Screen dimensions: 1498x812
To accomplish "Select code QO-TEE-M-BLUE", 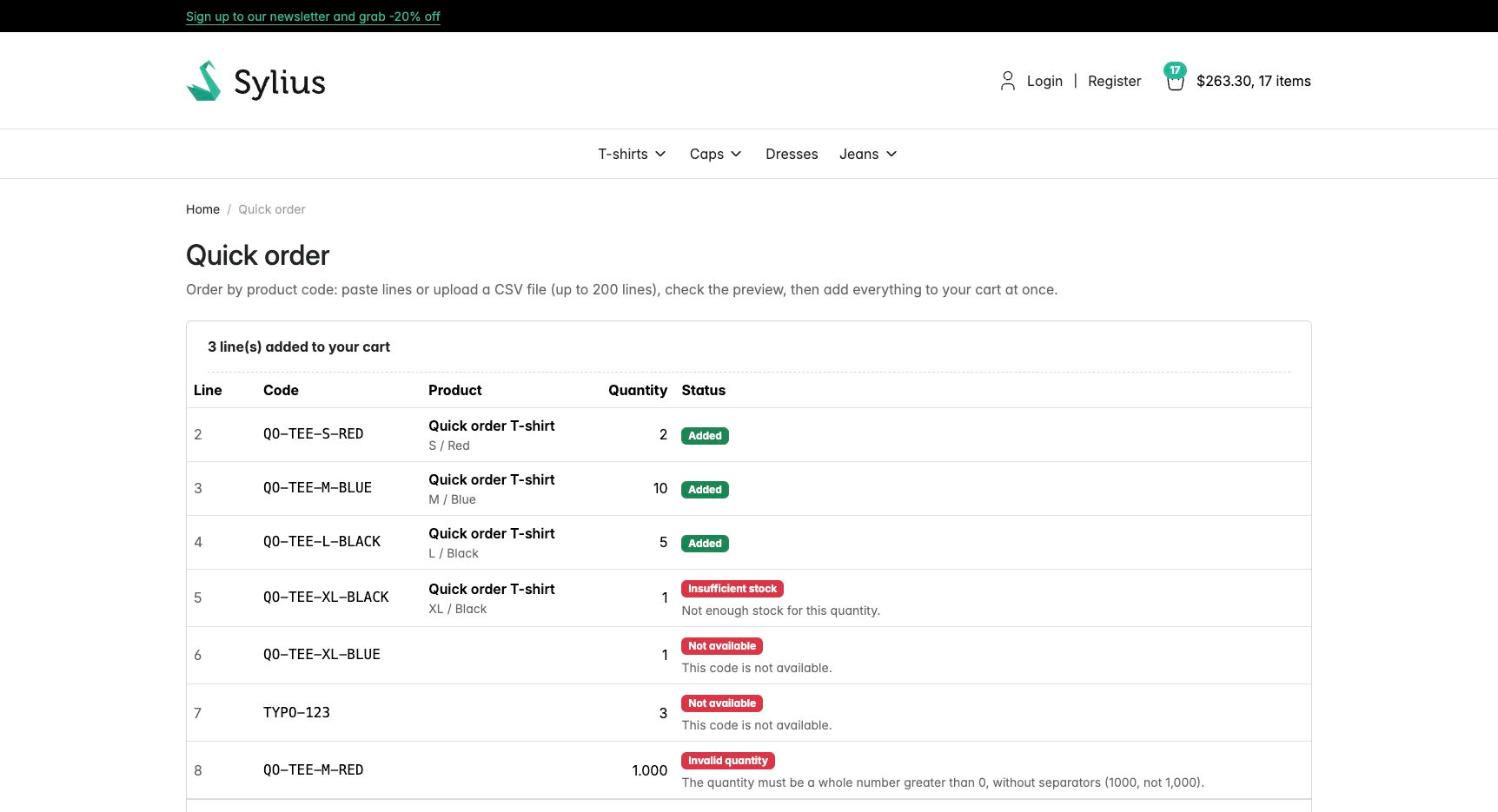I will pos(317,488).
